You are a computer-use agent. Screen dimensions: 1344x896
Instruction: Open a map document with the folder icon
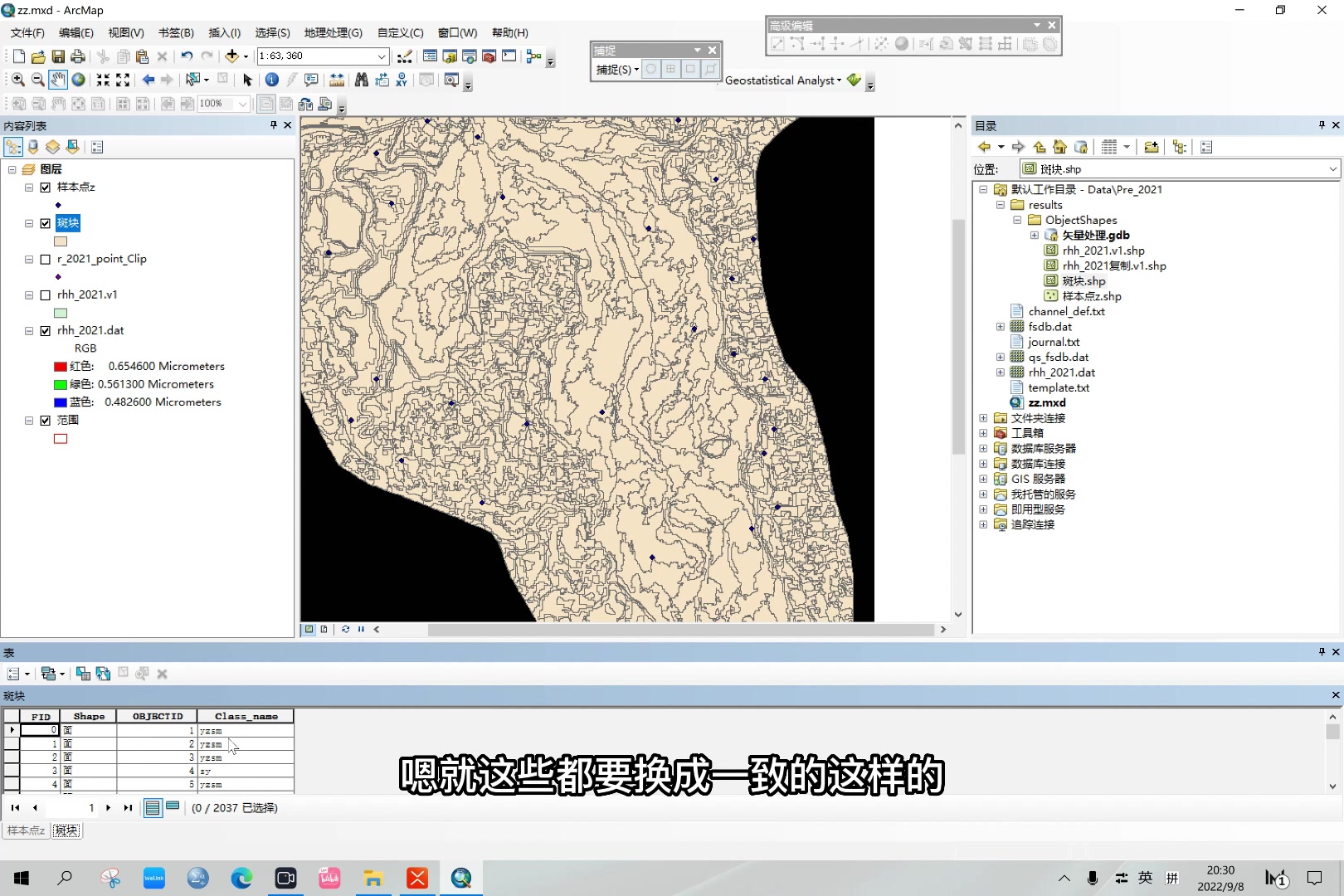tap(38, 56)
